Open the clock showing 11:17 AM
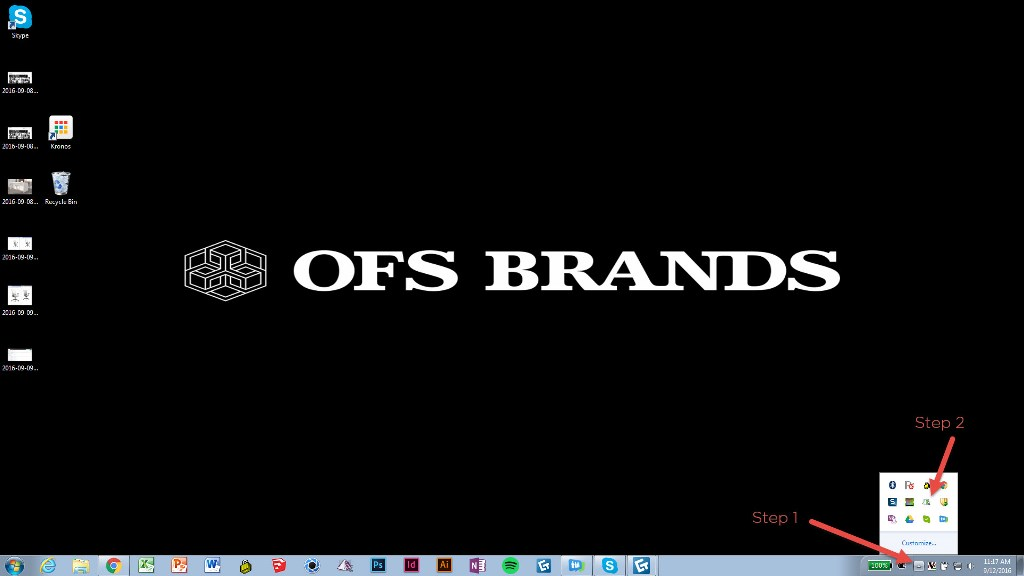This screenshot has height=576, width=1024. coord(997,566)
